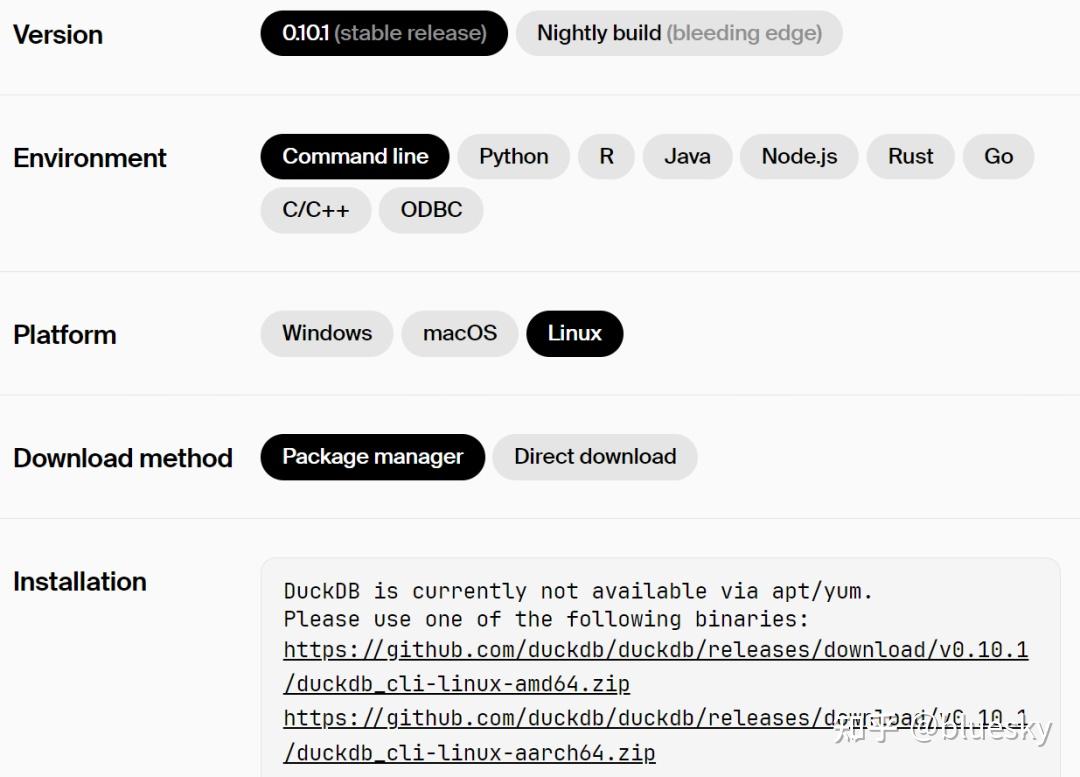1080x777 pixels.
Task: Click the Version row label
Action: click(57, 34)
